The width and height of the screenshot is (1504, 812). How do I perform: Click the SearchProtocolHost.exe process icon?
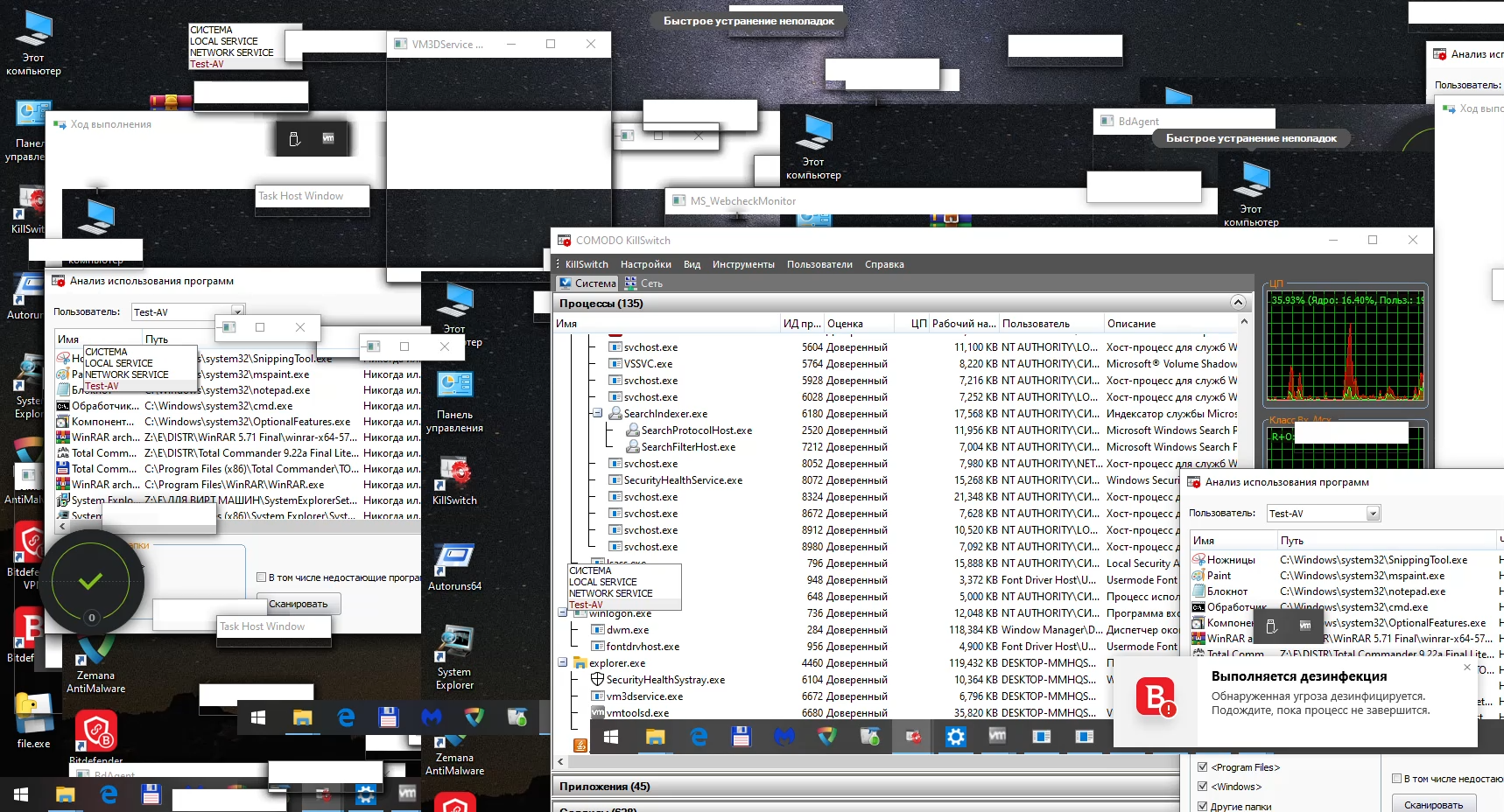coord(633,430)
